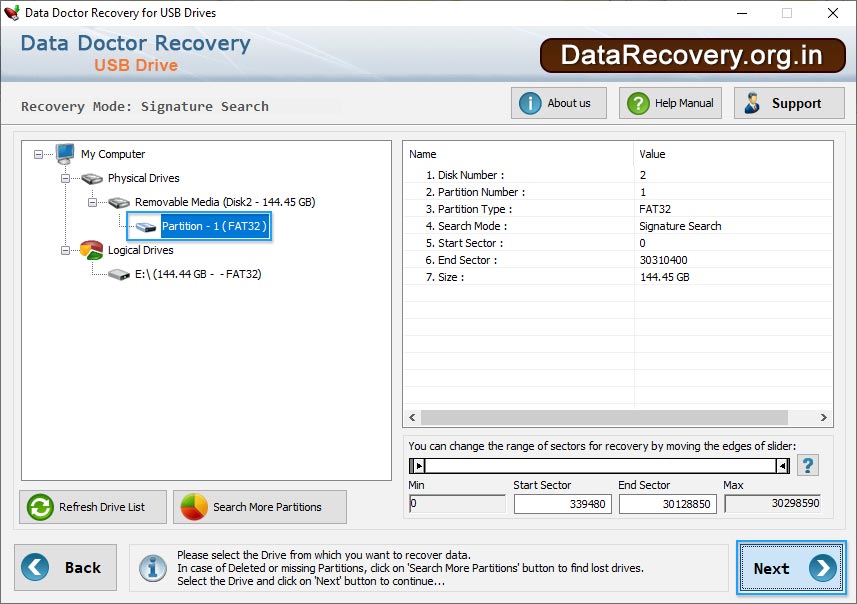
Task: Open the Help Manual
Action: [670, 103]
